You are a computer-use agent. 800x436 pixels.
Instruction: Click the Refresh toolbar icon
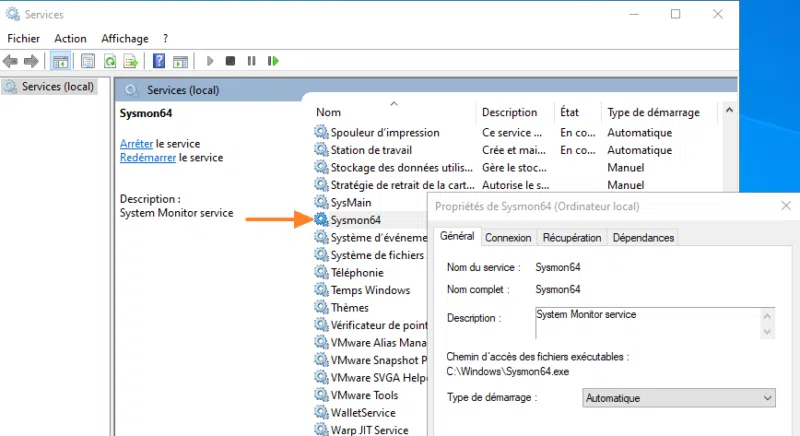(110, 62)
